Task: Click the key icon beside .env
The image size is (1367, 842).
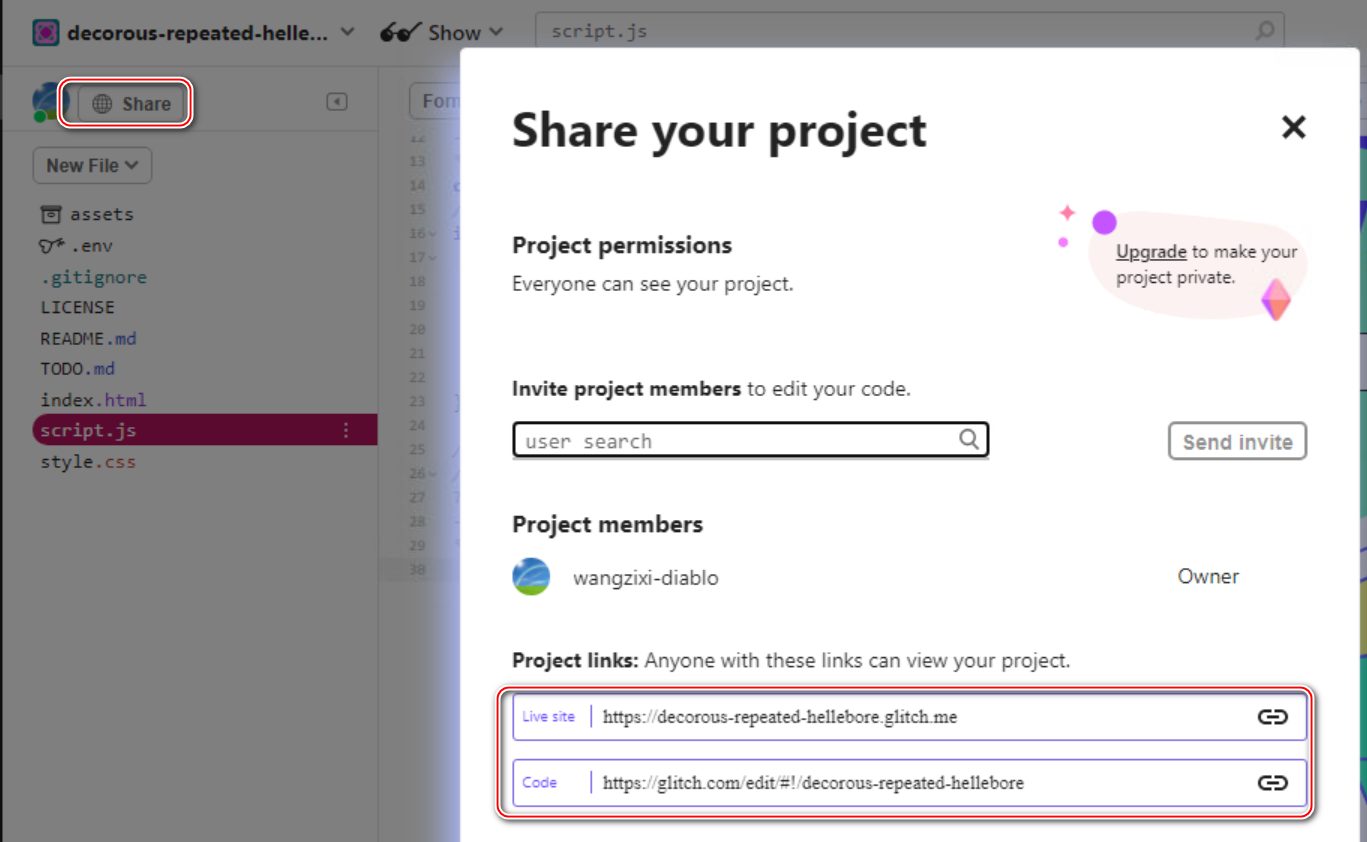Action: coord(51,245)
